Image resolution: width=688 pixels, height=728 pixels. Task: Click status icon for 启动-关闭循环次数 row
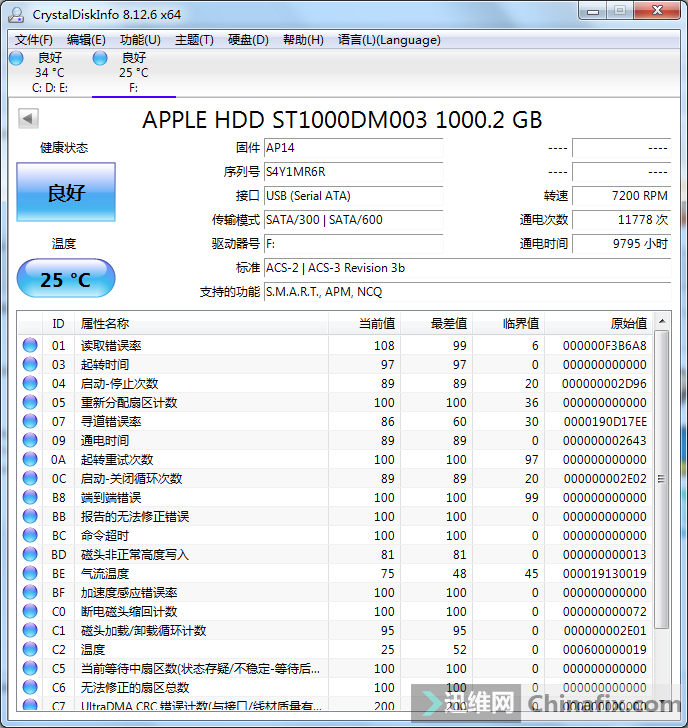click(x=30, y=478)
